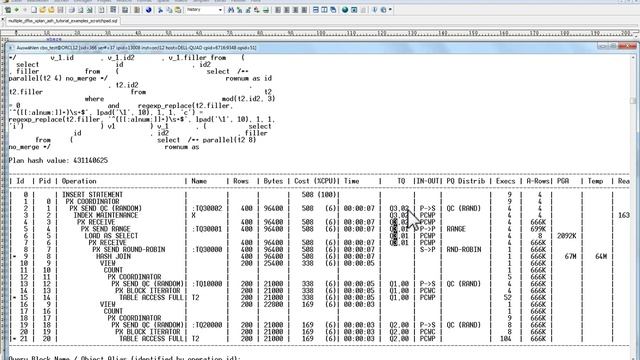Click the 'PQ Distrib' column header

click(466, 181)
